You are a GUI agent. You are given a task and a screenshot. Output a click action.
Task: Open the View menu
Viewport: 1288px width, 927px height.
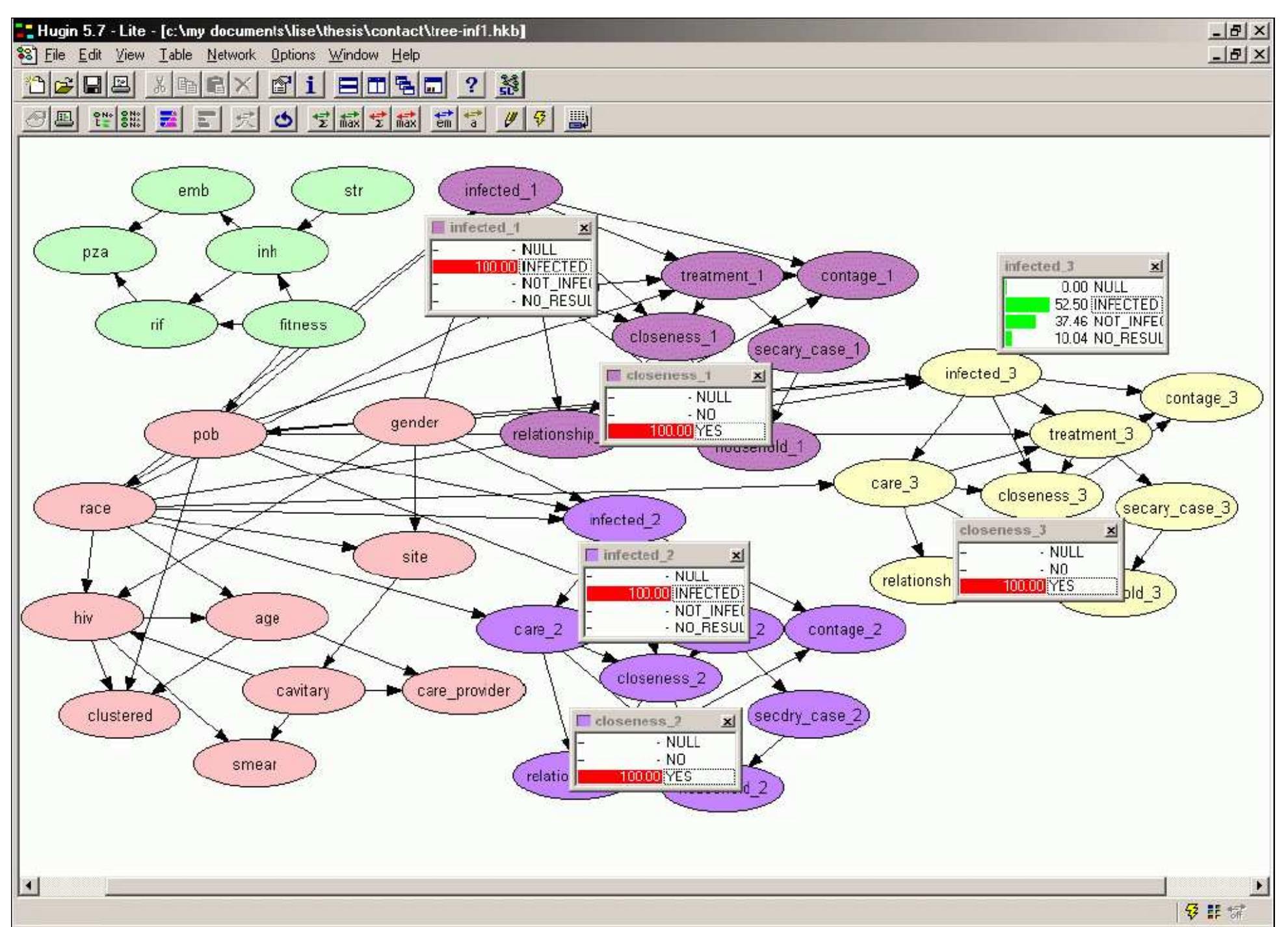(x=130, y=55)
